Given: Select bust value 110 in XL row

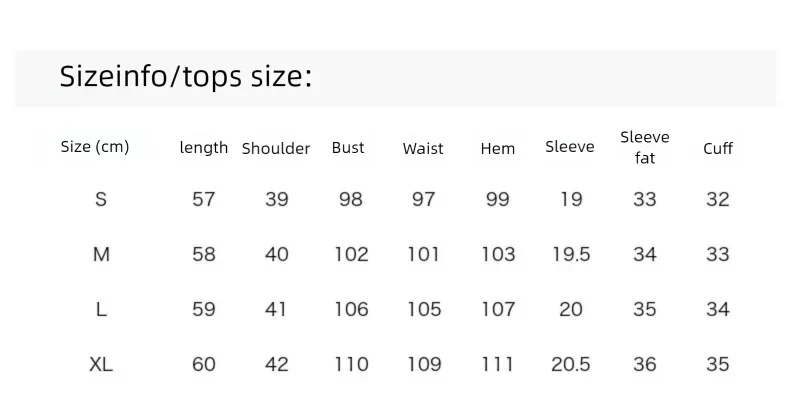Looking at the screenshot, I should click(x=351, y=364).
